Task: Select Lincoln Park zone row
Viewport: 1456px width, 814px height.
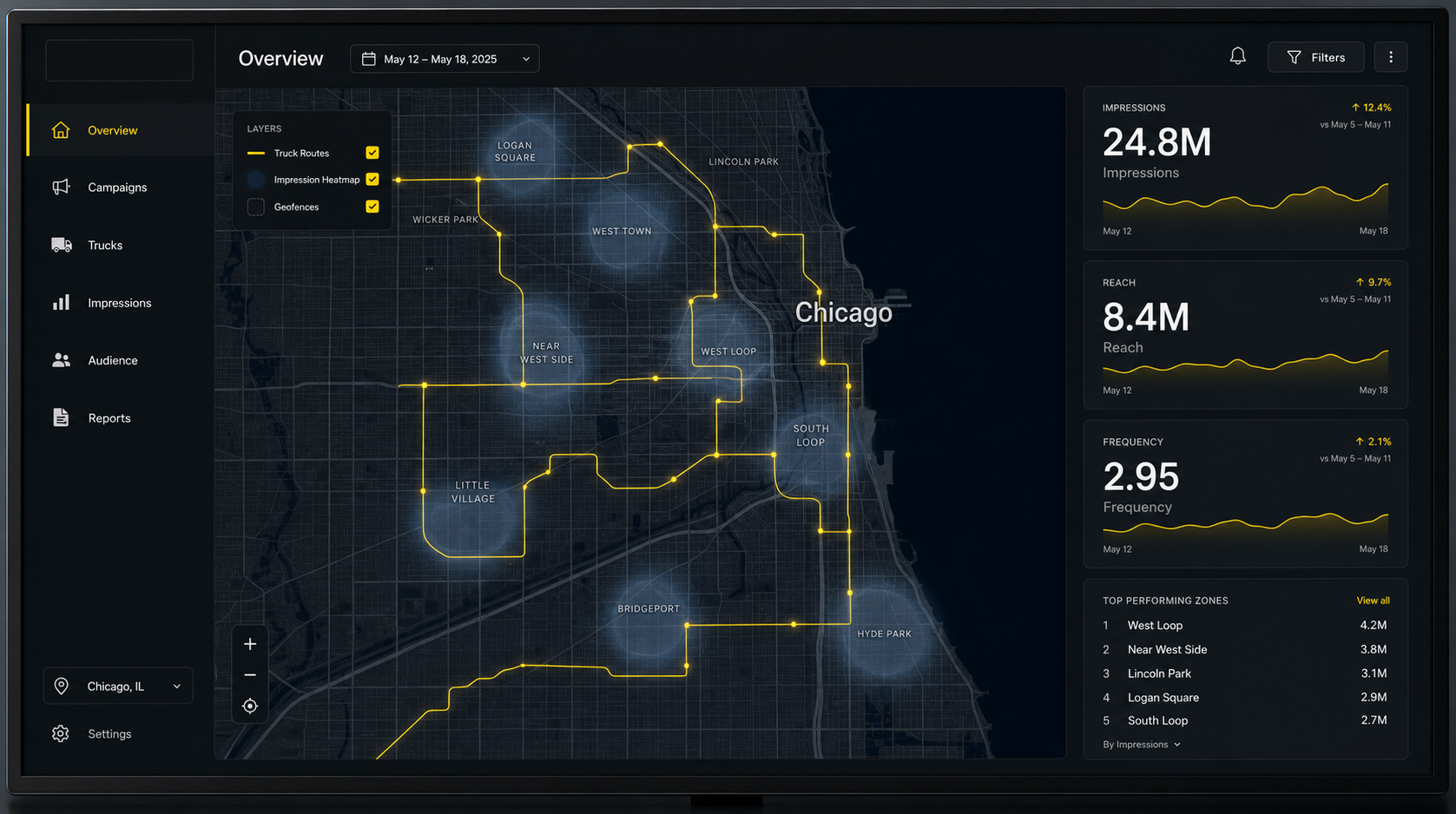Action: 1245,673
